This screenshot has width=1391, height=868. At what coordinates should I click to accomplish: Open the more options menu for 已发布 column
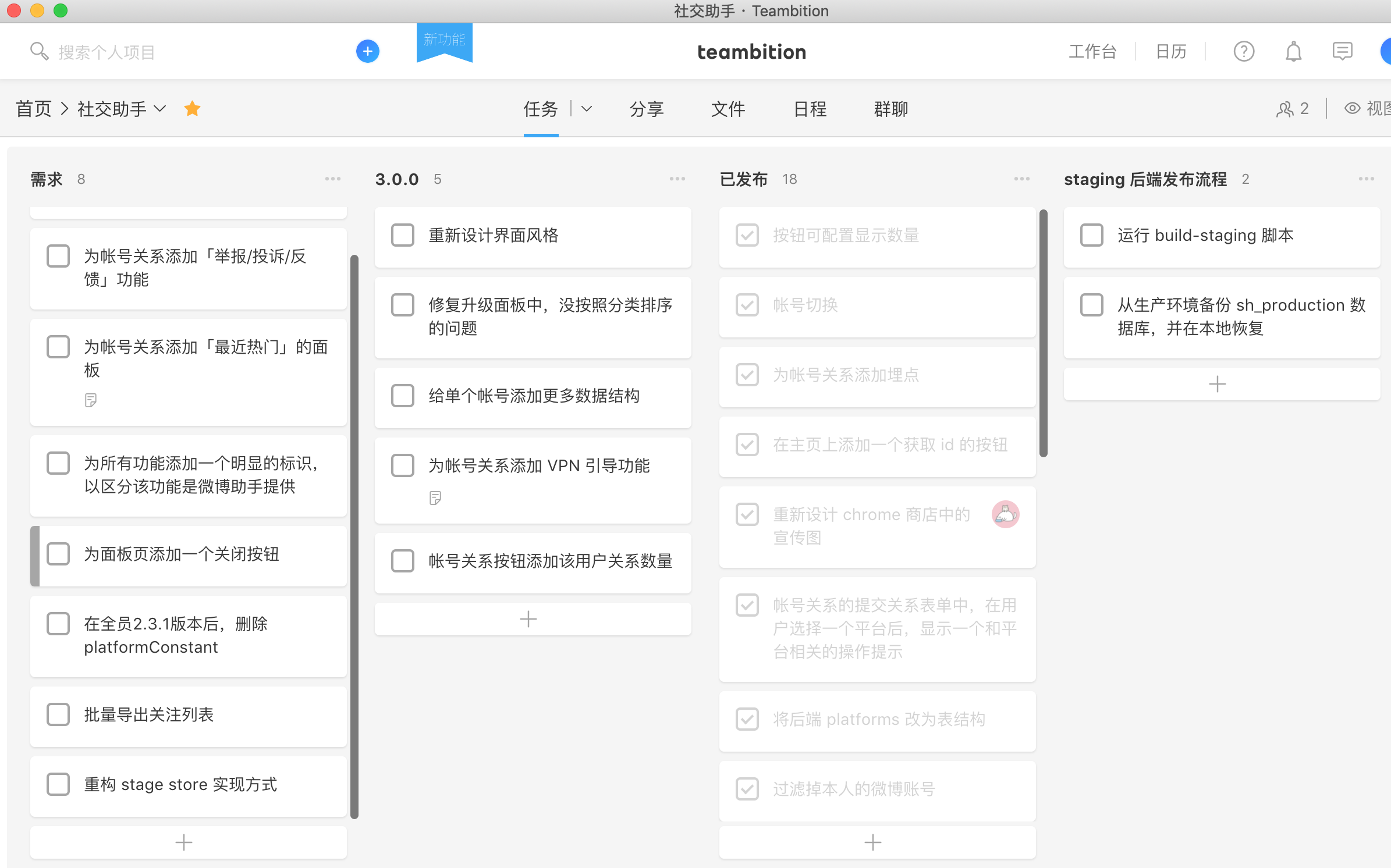point(1021,179)
